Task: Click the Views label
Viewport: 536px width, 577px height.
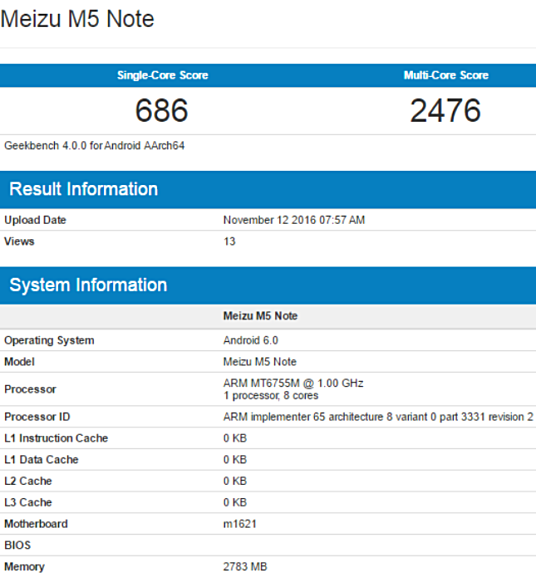Action: coord(19,241)
